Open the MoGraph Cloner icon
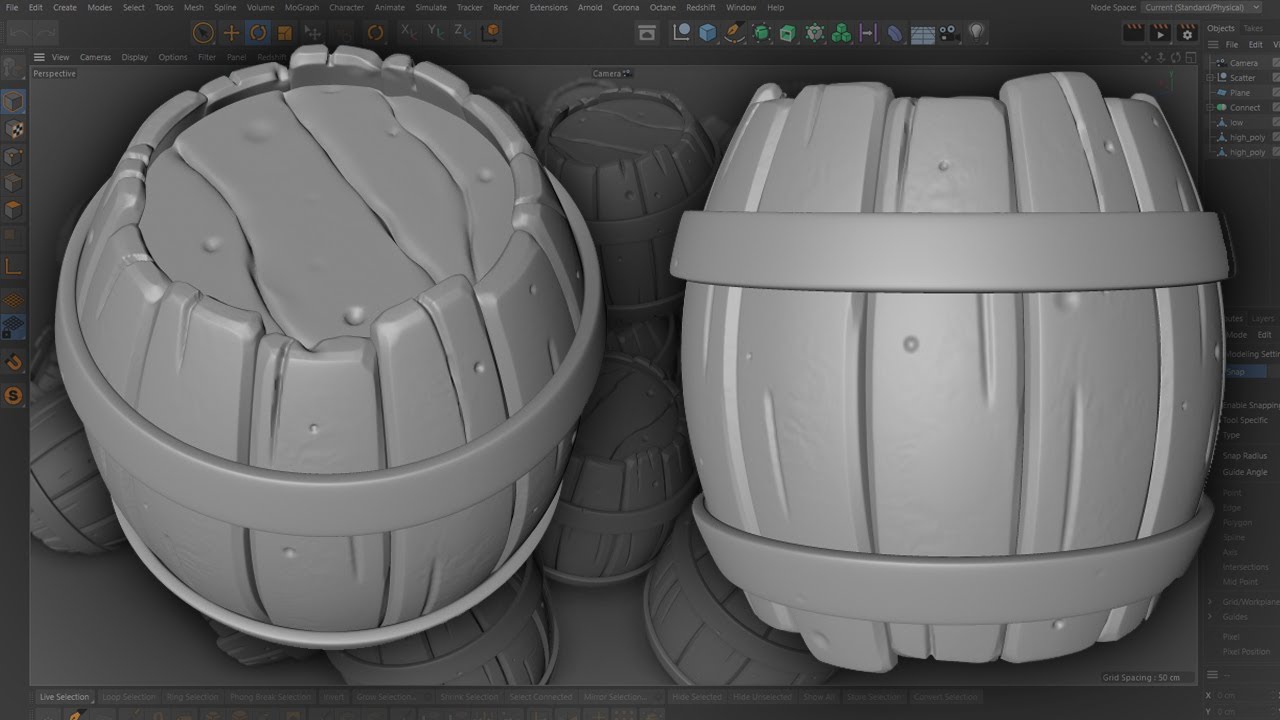This screenshot has width=1280, height=720. 842,33
